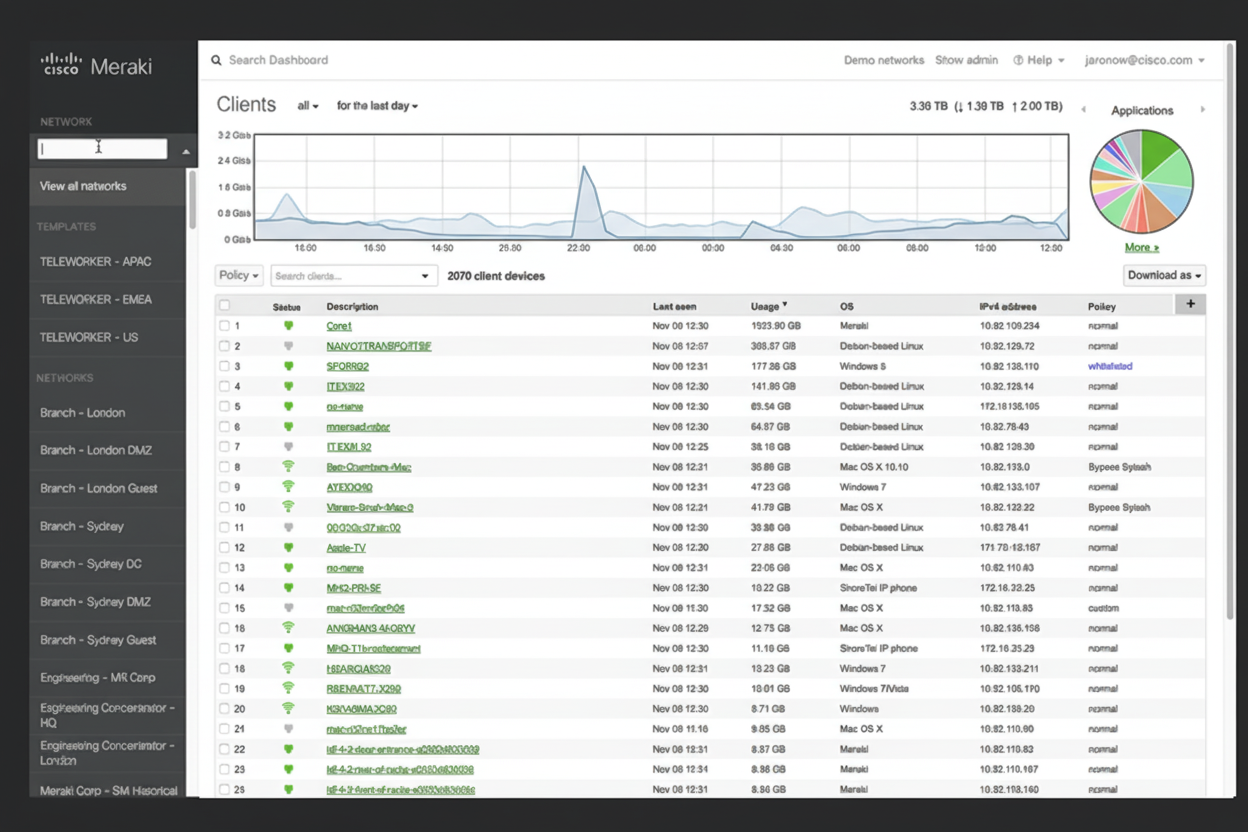Open the Applications pie chart
Image resolution: width=1248 pixels, height=832 pixels.
click(1141, 181)
